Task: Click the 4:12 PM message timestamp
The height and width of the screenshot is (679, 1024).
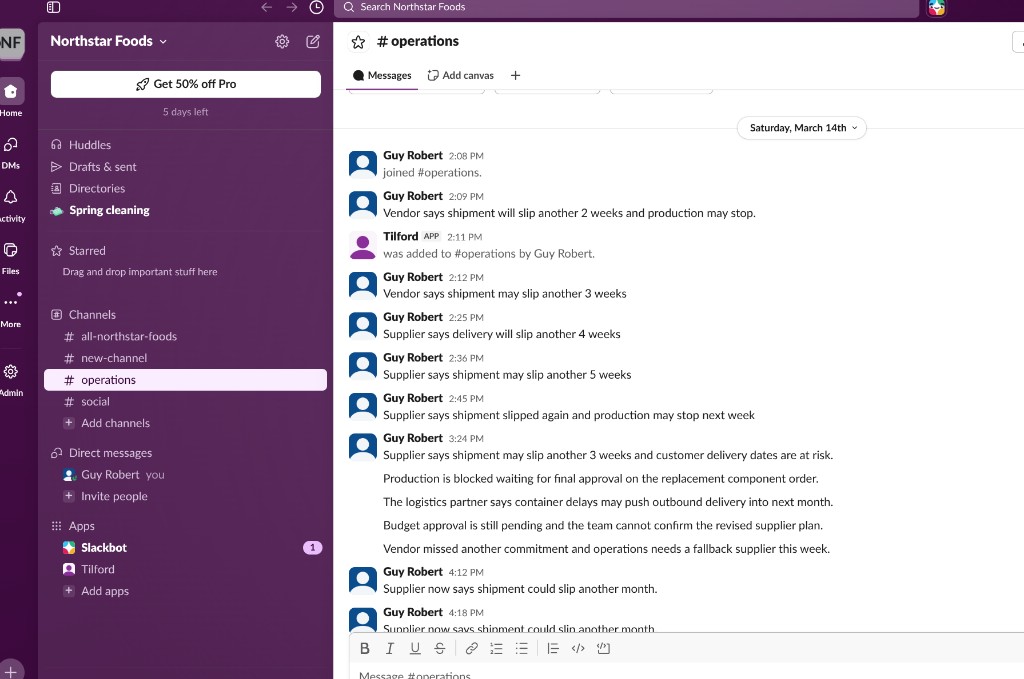Action: pos(466,573)
